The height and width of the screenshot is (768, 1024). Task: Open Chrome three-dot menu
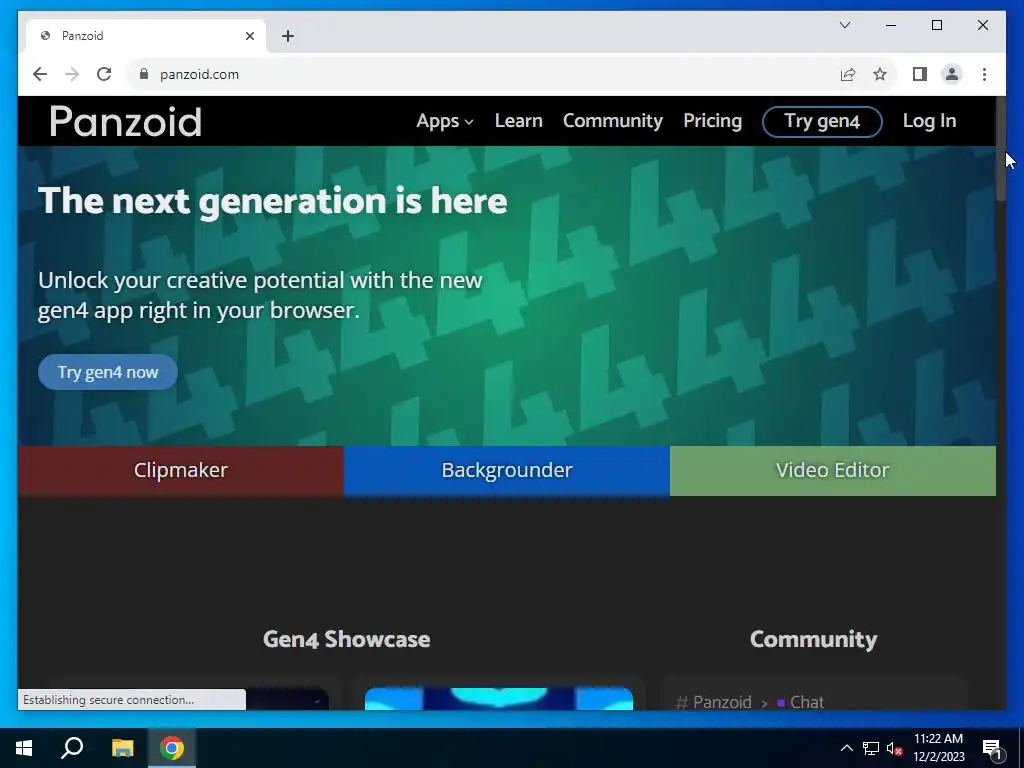984,74
